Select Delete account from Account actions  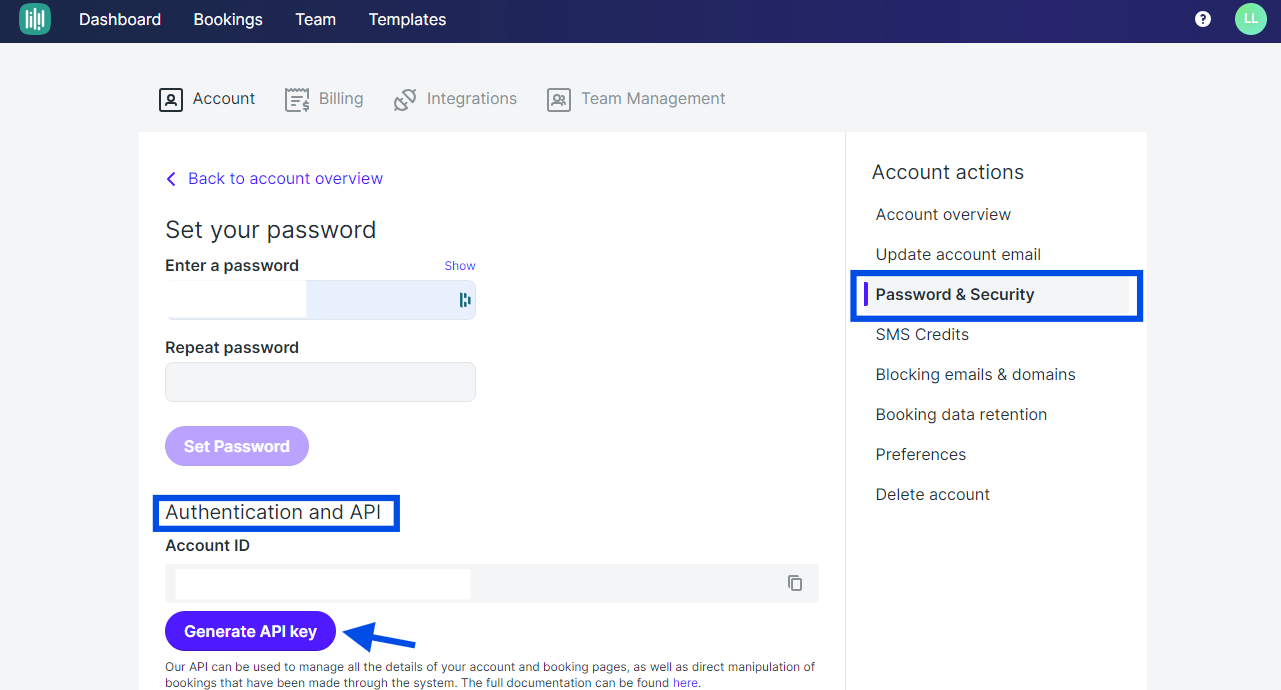[x=932, y=494]
